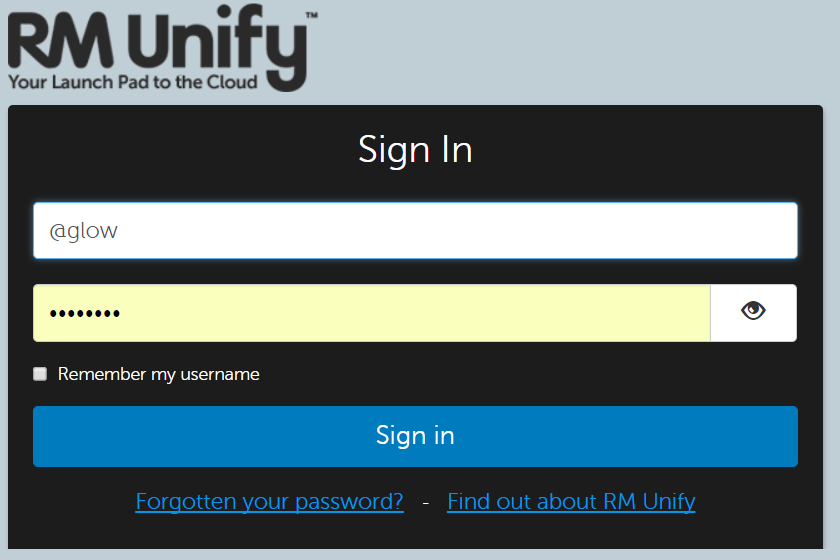Open the Forgotten your password? link

click(x=269, y=502)
